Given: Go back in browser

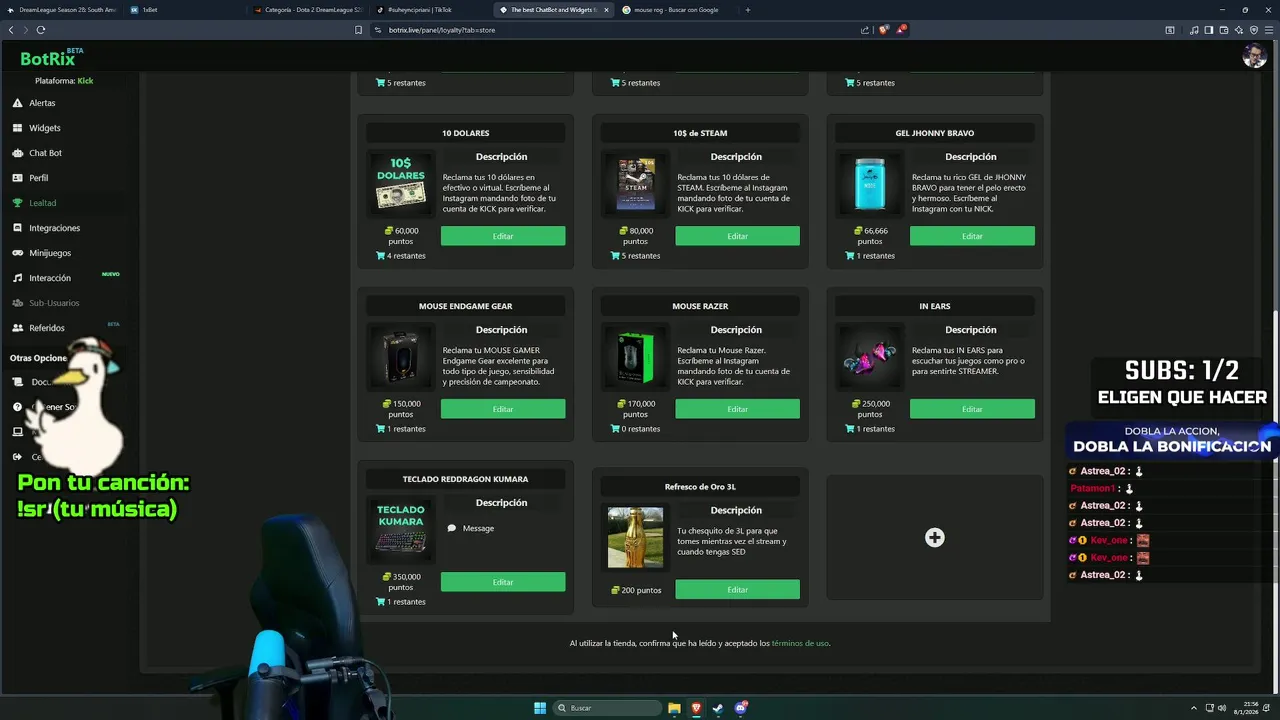Looking at the screenshot, I should point(11,30).
